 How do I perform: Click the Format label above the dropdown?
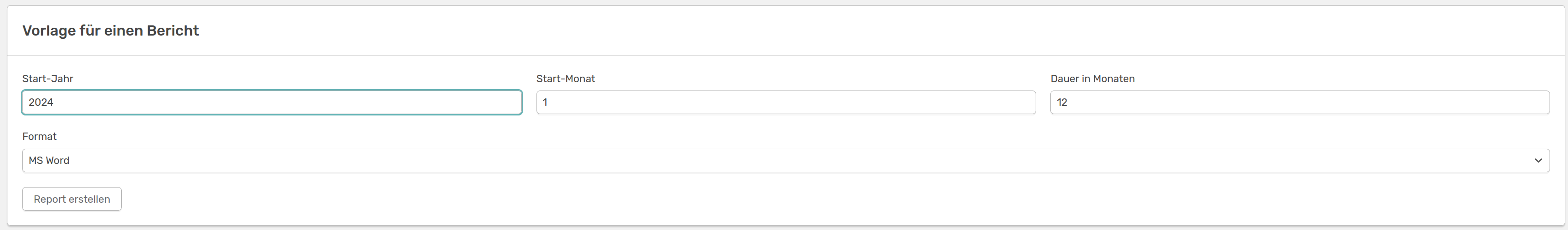tap(40, 137)
